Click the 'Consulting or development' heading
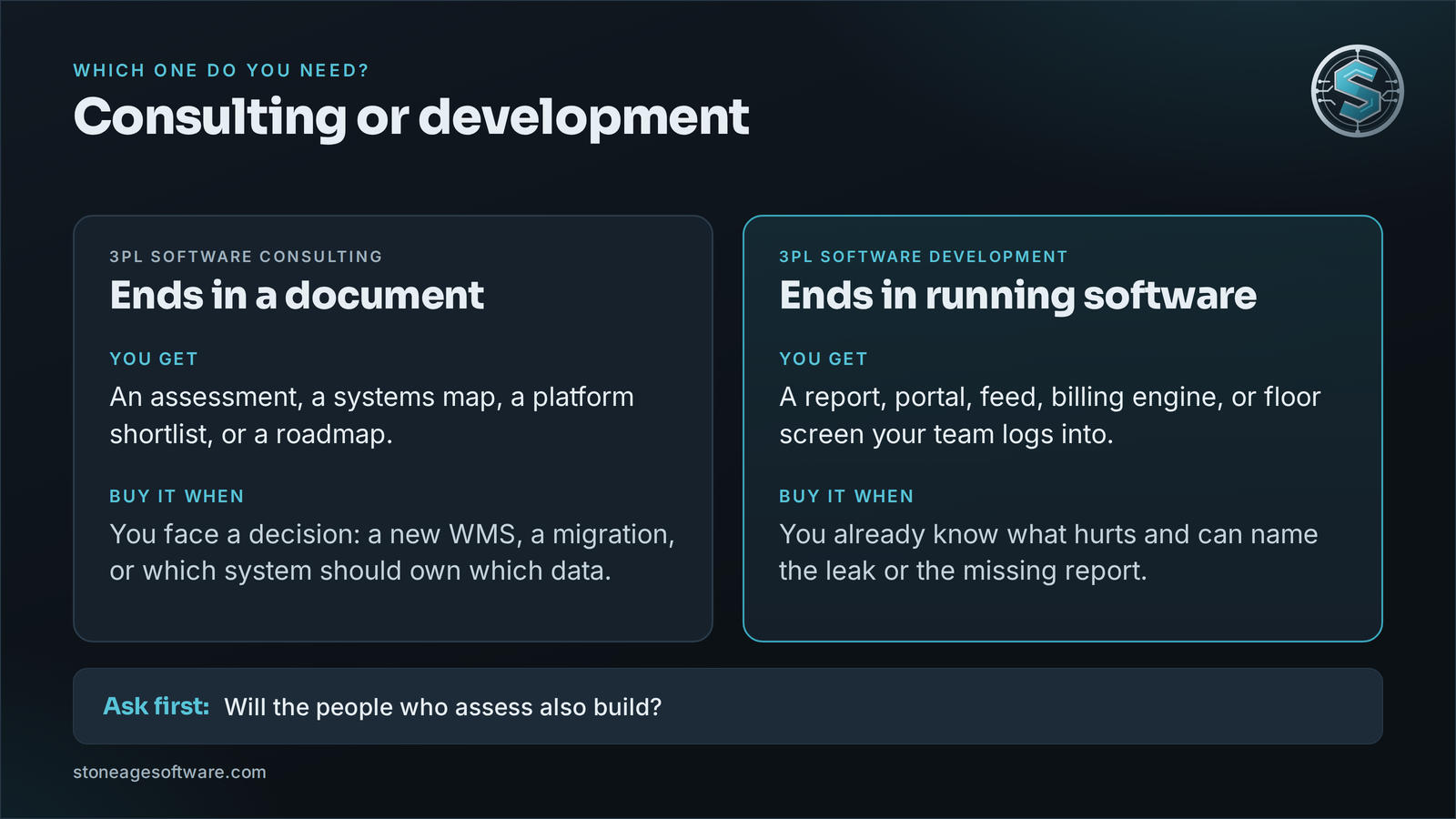The image size is (1456, 819). [x=410, y=117]
